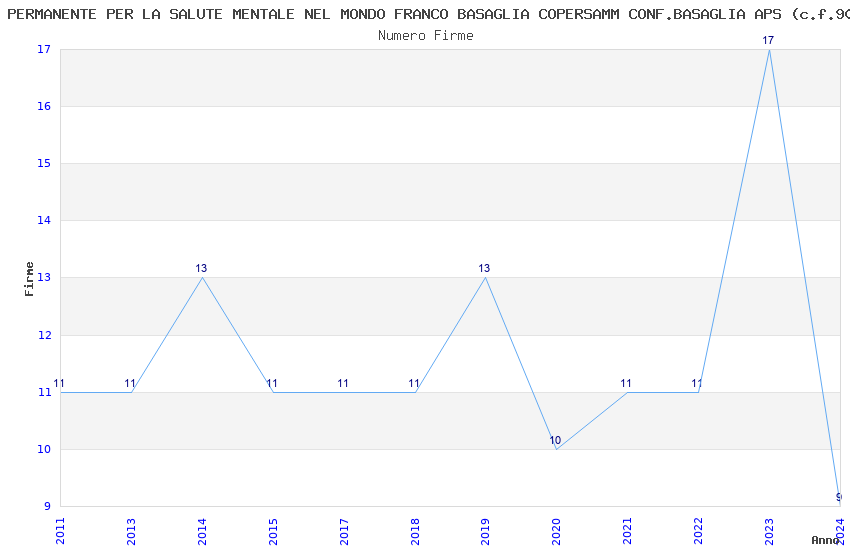Click the data label 11 for year 2021

[626, 383]
